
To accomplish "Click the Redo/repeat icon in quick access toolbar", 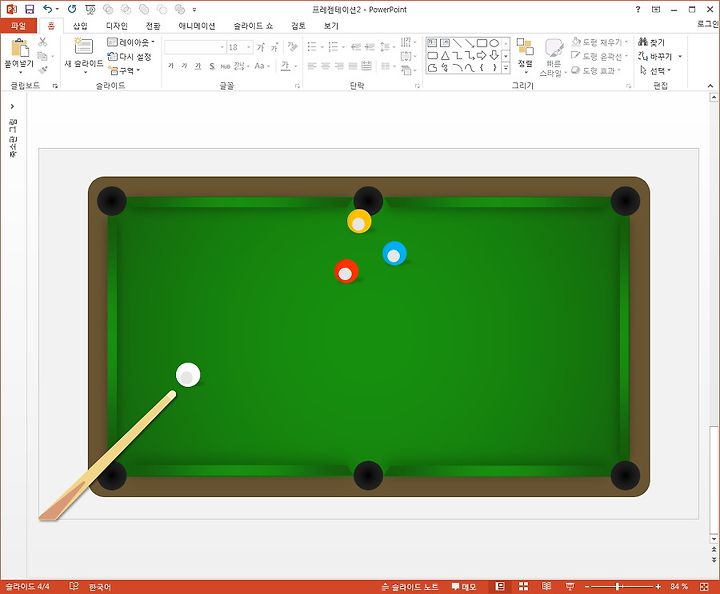I will pos(72,9).
